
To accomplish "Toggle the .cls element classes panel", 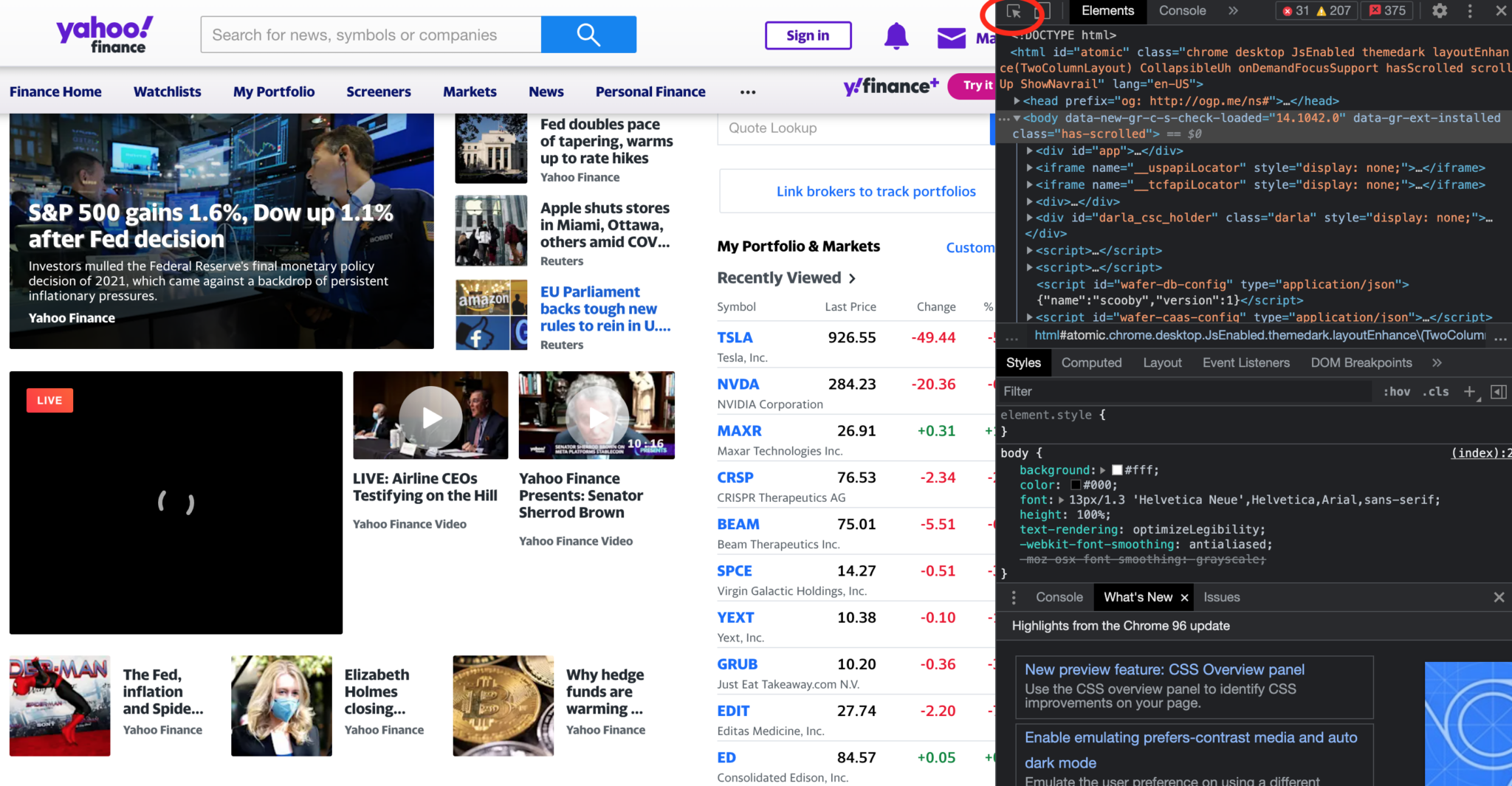I will (1435, 392).
